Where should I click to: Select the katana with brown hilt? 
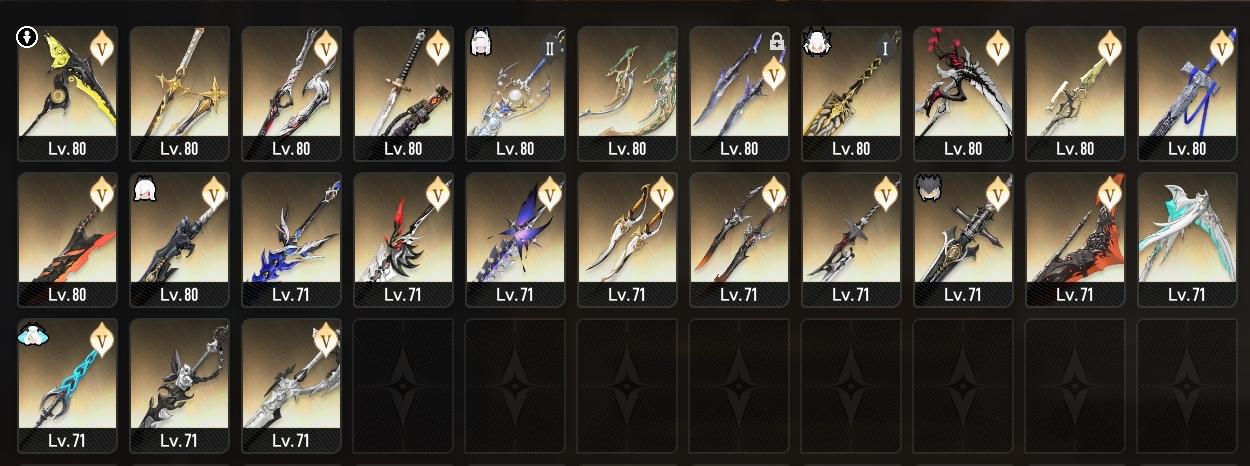[x=403, y=93]
